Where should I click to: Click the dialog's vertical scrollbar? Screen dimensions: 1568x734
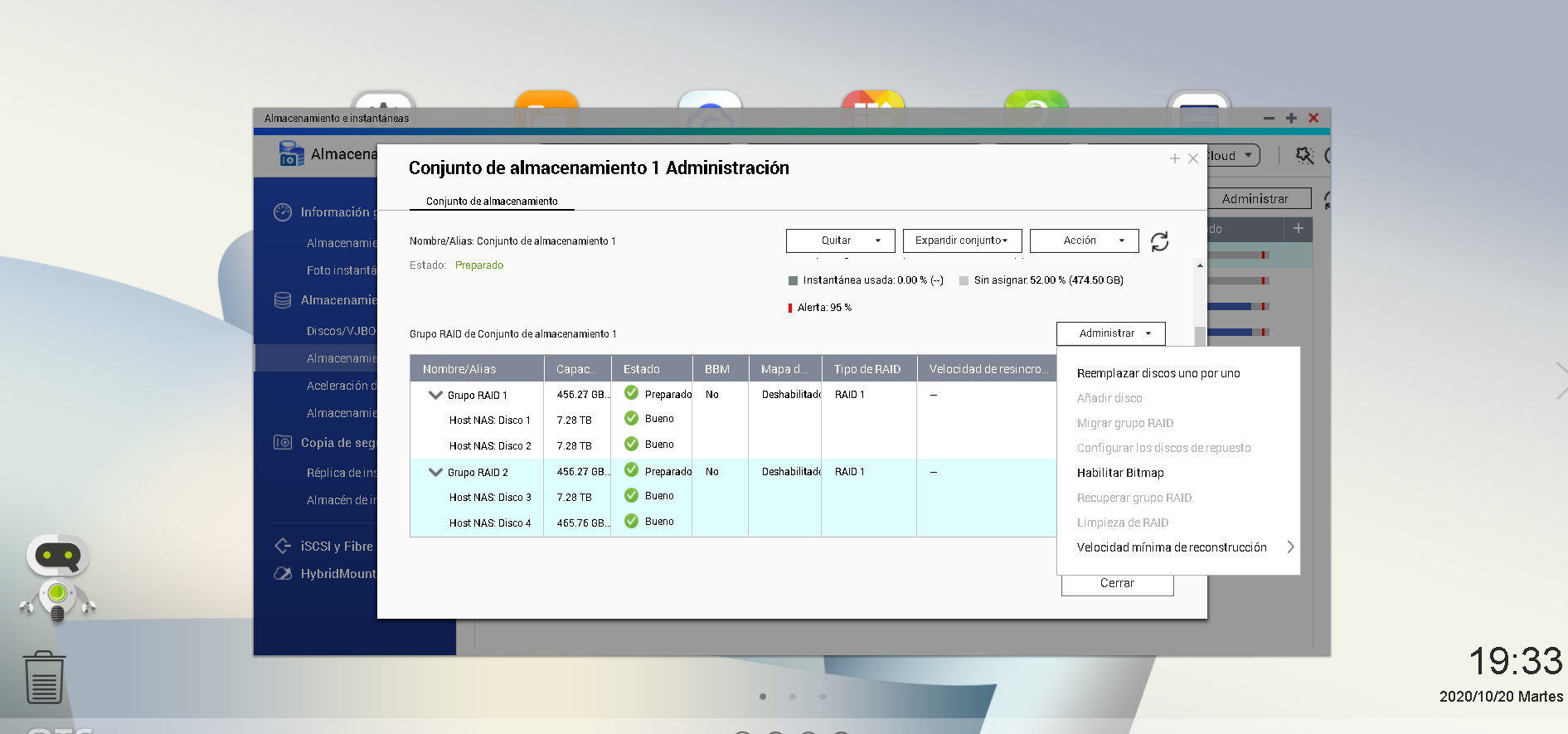(1200, 335)
